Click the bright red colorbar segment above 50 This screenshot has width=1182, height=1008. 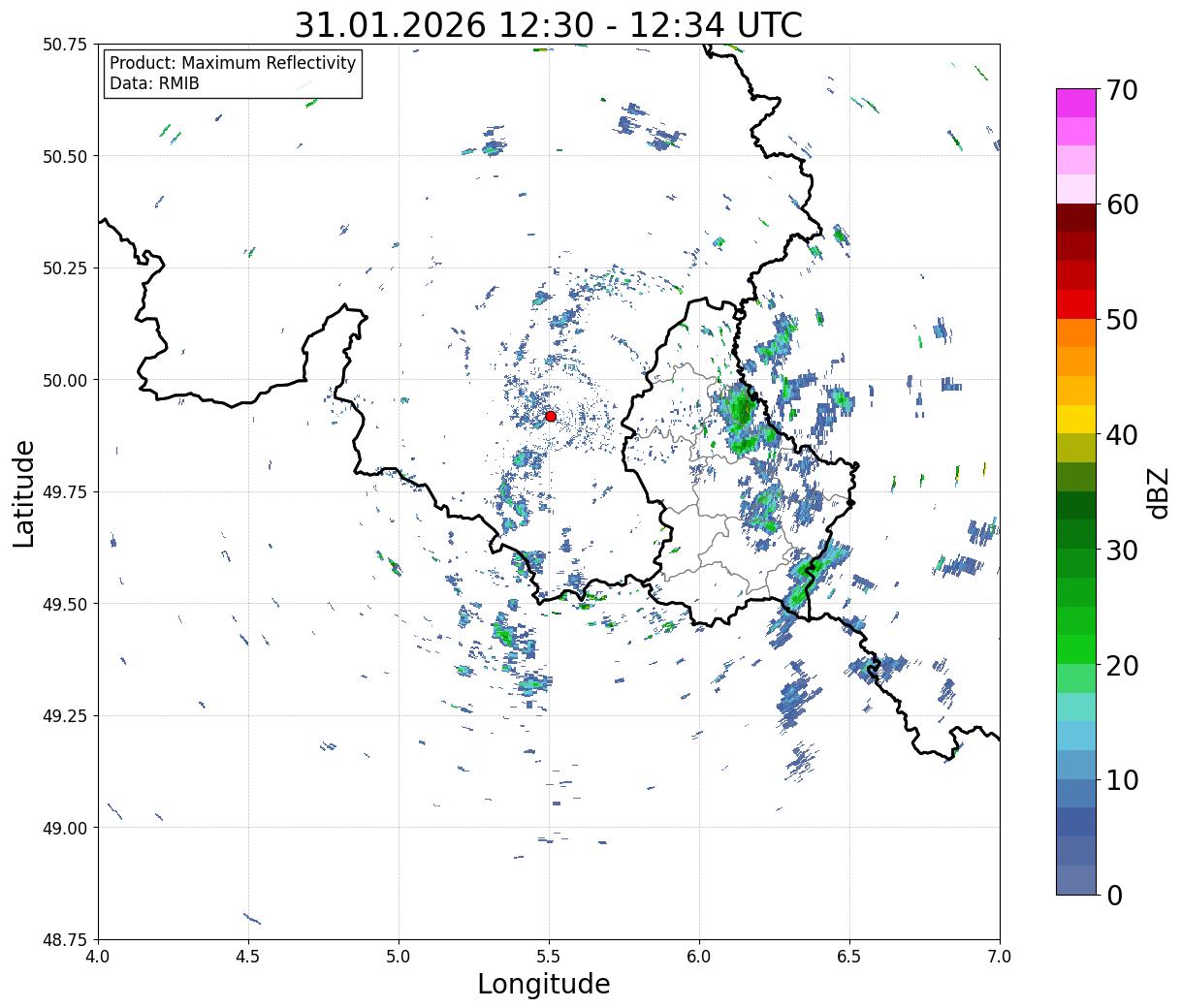click(x=1076, y=304)
